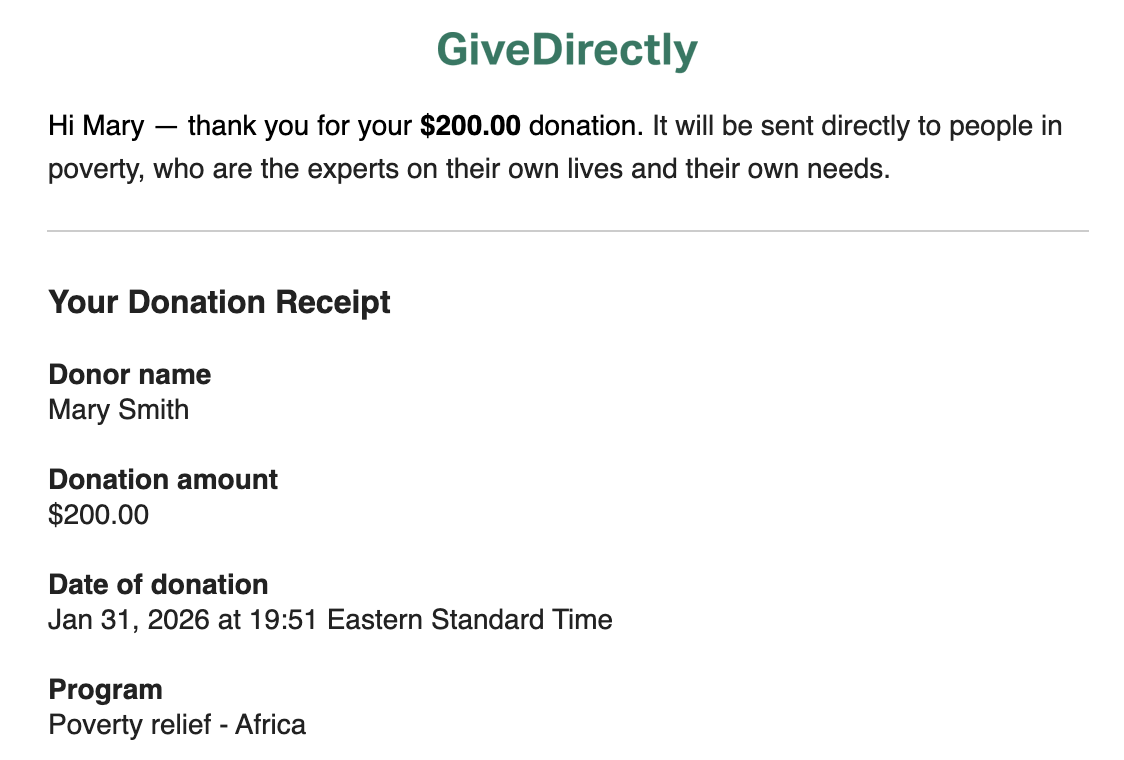Click the "Donor name" label
The height and width of the screenshot is (760, 1124).
pyautogui.click(x=129, y=375)
